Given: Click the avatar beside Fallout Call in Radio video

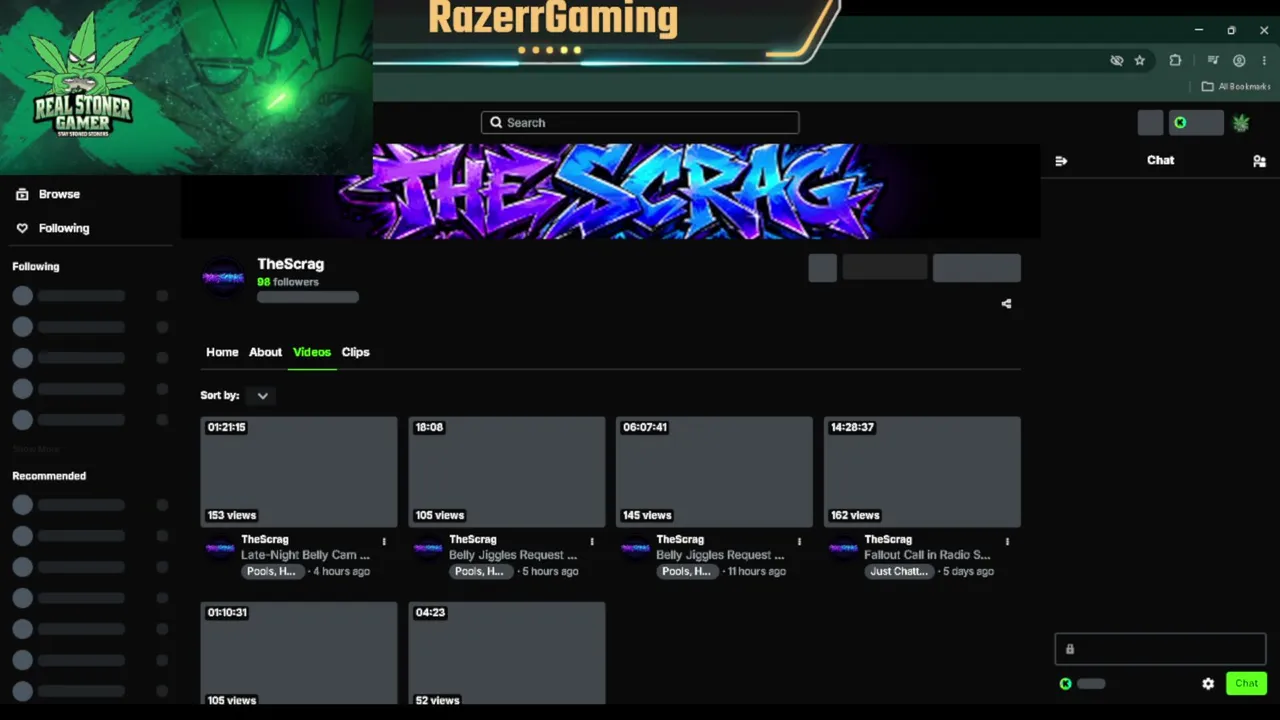Looking at the screenshot, I should 843,548.
